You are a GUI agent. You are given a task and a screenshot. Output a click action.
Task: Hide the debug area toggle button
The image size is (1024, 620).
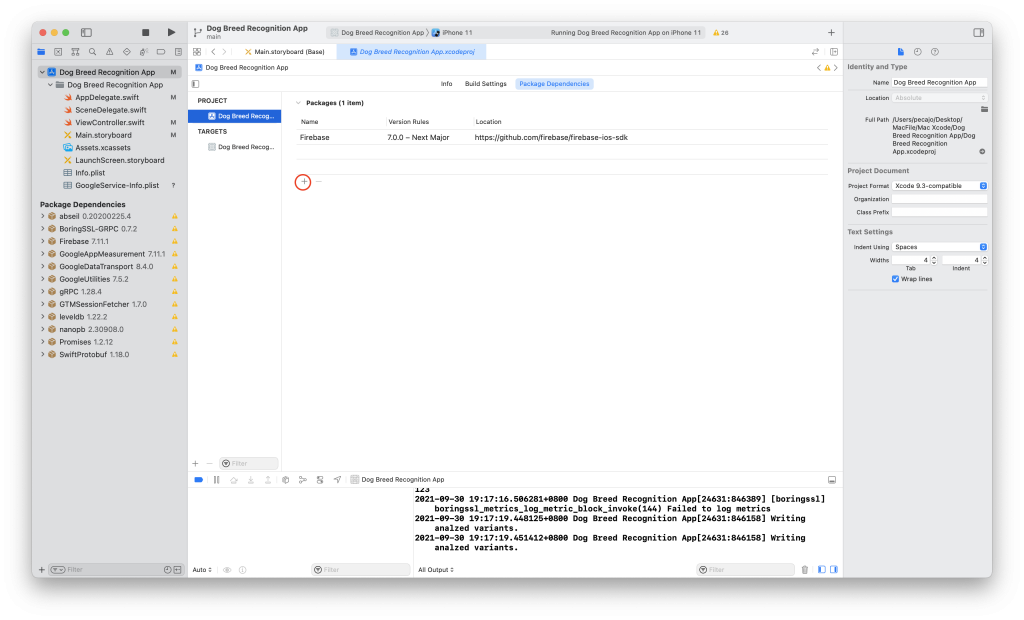click(832, 480)
